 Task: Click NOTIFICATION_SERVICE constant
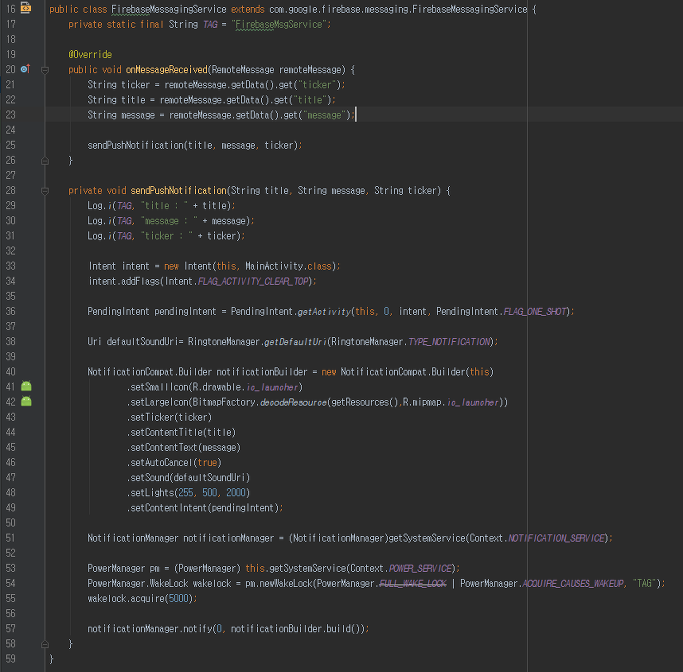click(557, 538)
